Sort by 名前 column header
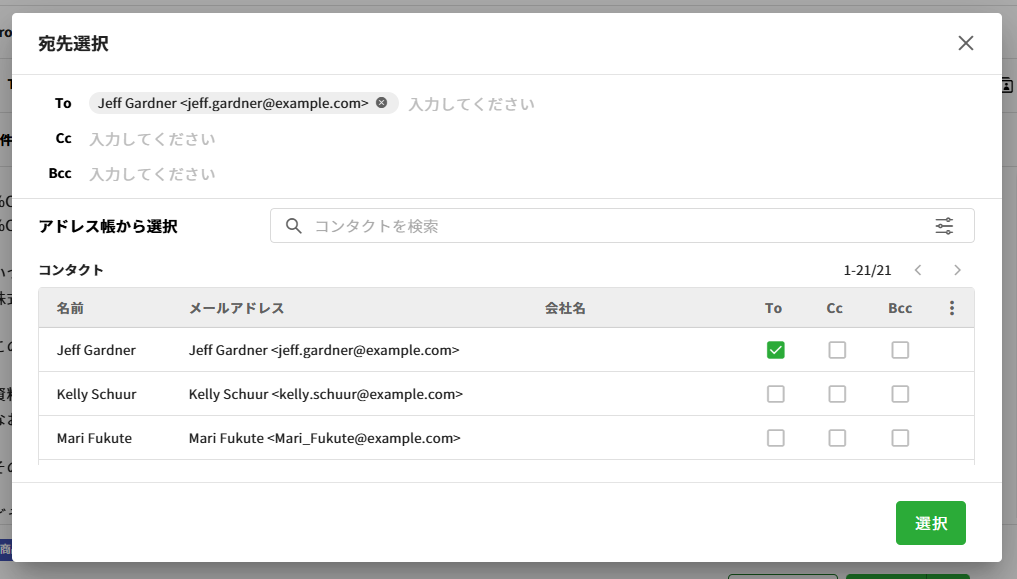Viewport: 1017px width, 579px height. click(x=71, y=308)
